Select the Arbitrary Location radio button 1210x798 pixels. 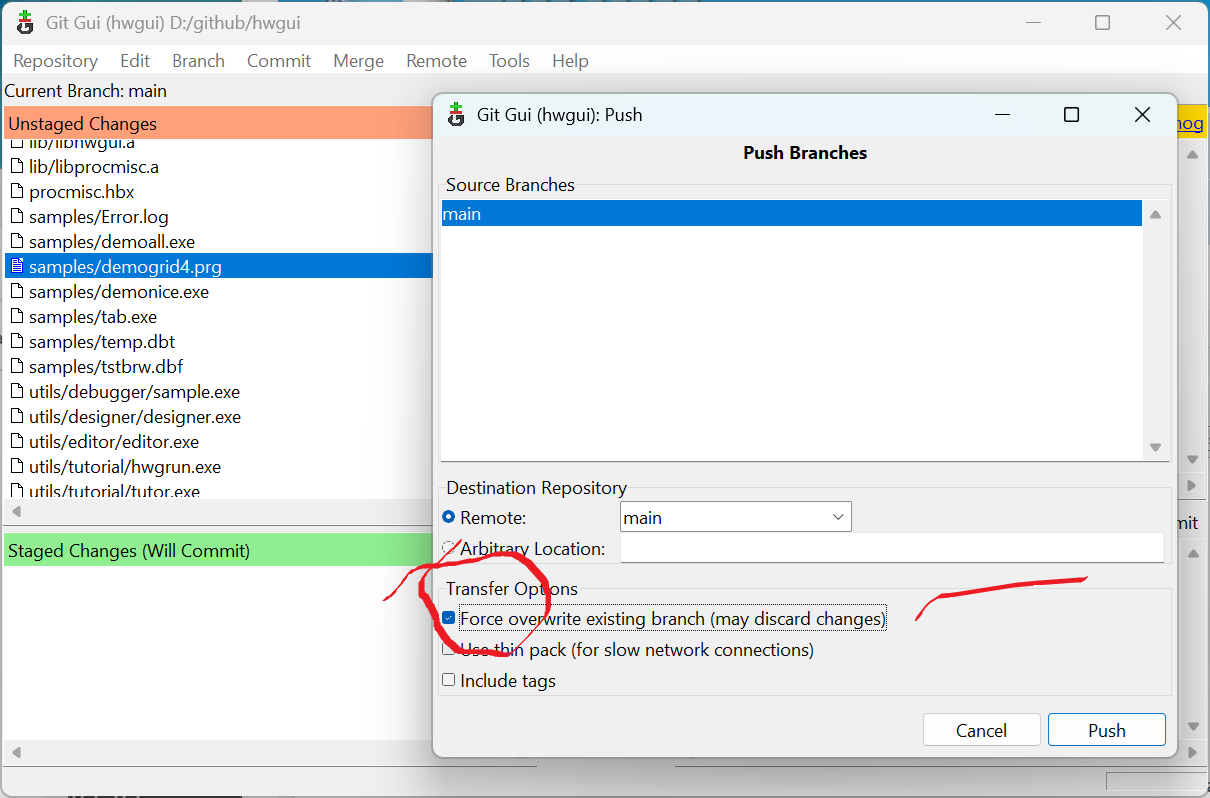pyautogui.click(x=449, y=548)
